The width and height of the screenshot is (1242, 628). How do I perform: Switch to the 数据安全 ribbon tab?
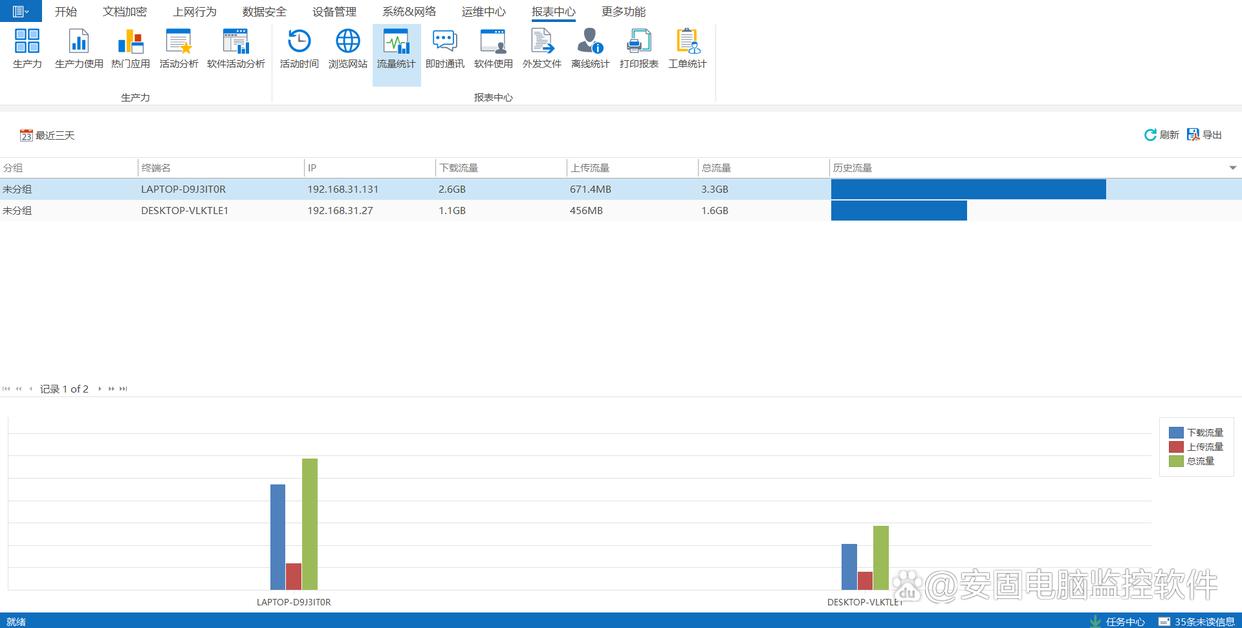(264, 12)
